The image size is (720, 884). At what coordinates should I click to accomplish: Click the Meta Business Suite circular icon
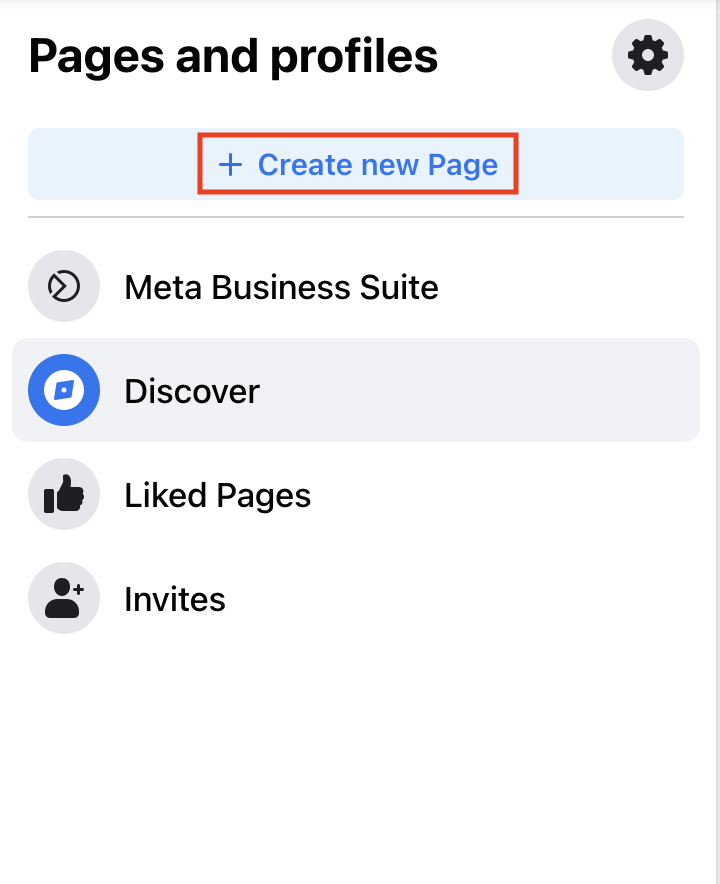point(64,286)
